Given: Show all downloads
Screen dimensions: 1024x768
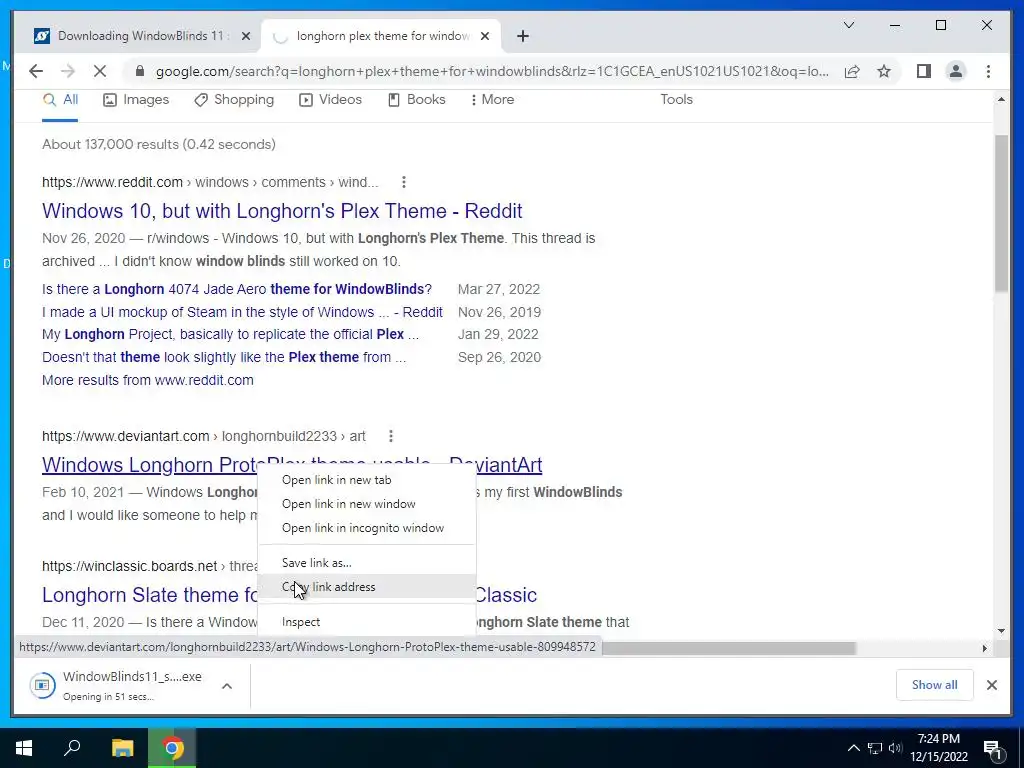Looking at the screenshot, I should click(x=935, y=685).
